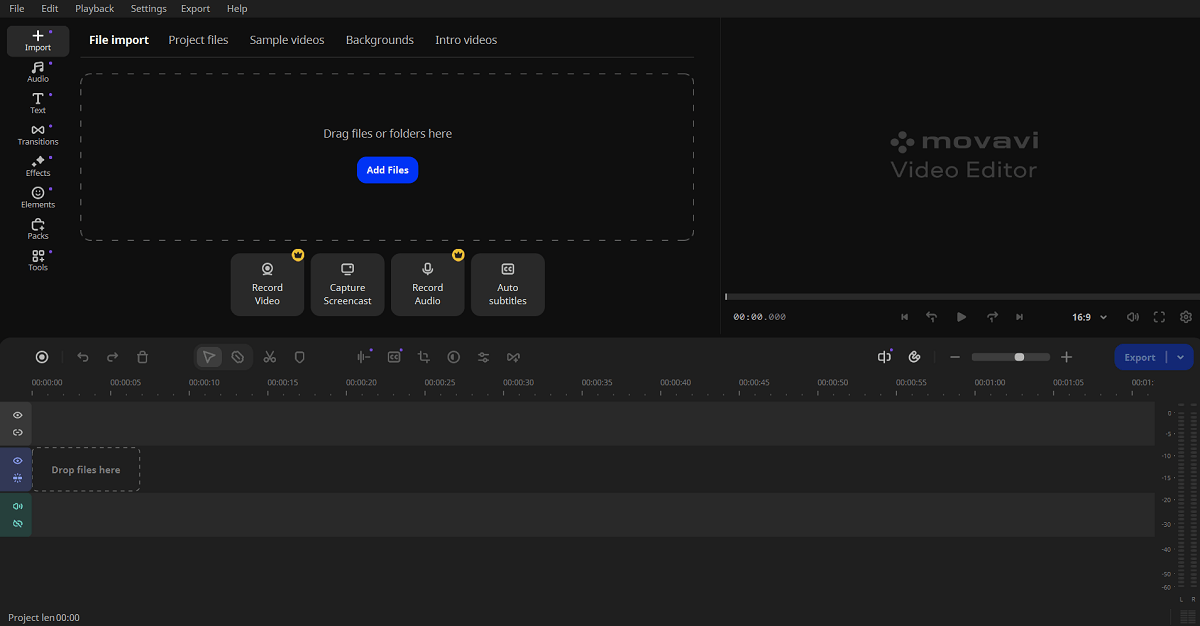1200x626 pixels.
Task: Open the Transitions panel in sidebar
Action: coord(37,135)
